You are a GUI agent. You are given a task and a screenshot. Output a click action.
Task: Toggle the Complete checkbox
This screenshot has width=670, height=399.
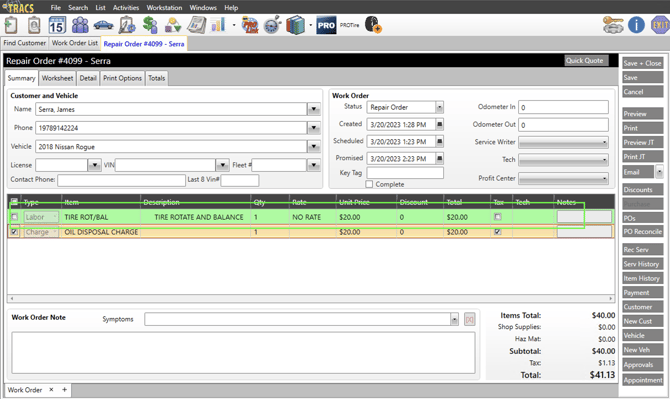point(369,184)
